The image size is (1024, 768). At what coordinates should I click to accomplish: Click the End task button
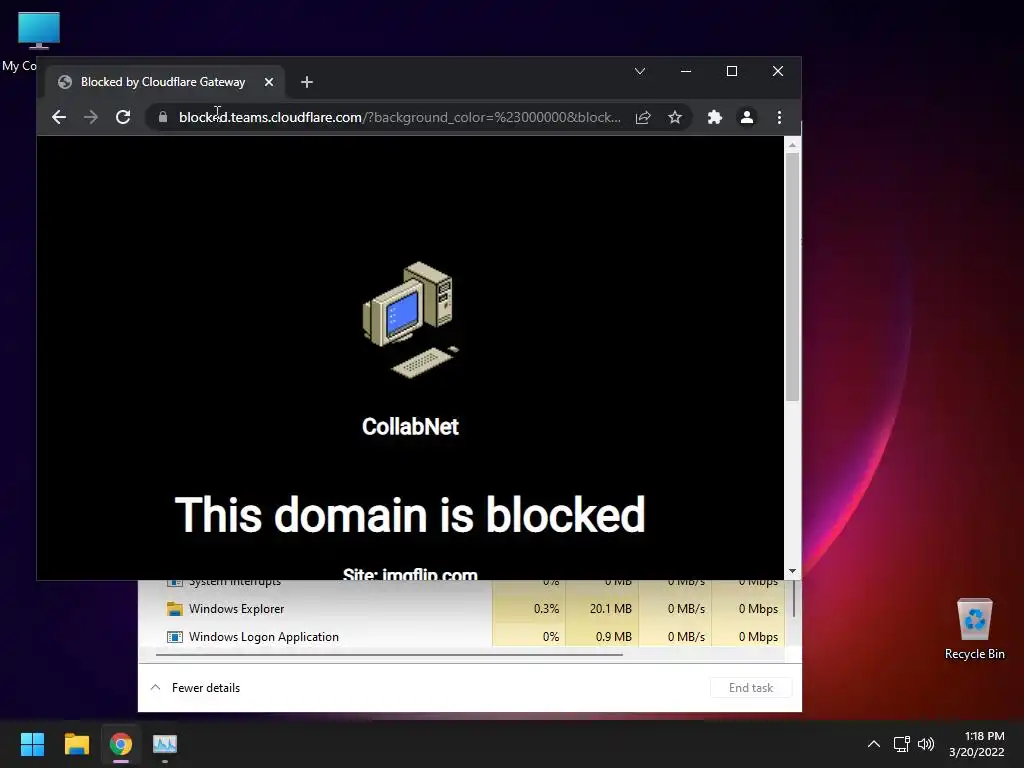pyautogui.click(x=751, y=688)
